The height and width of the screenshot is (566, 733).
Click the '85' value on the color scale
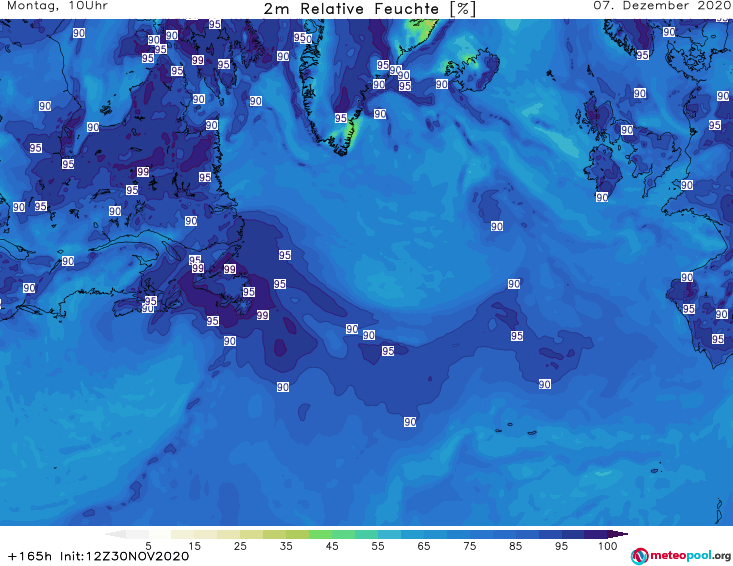(x=515, y=545)
